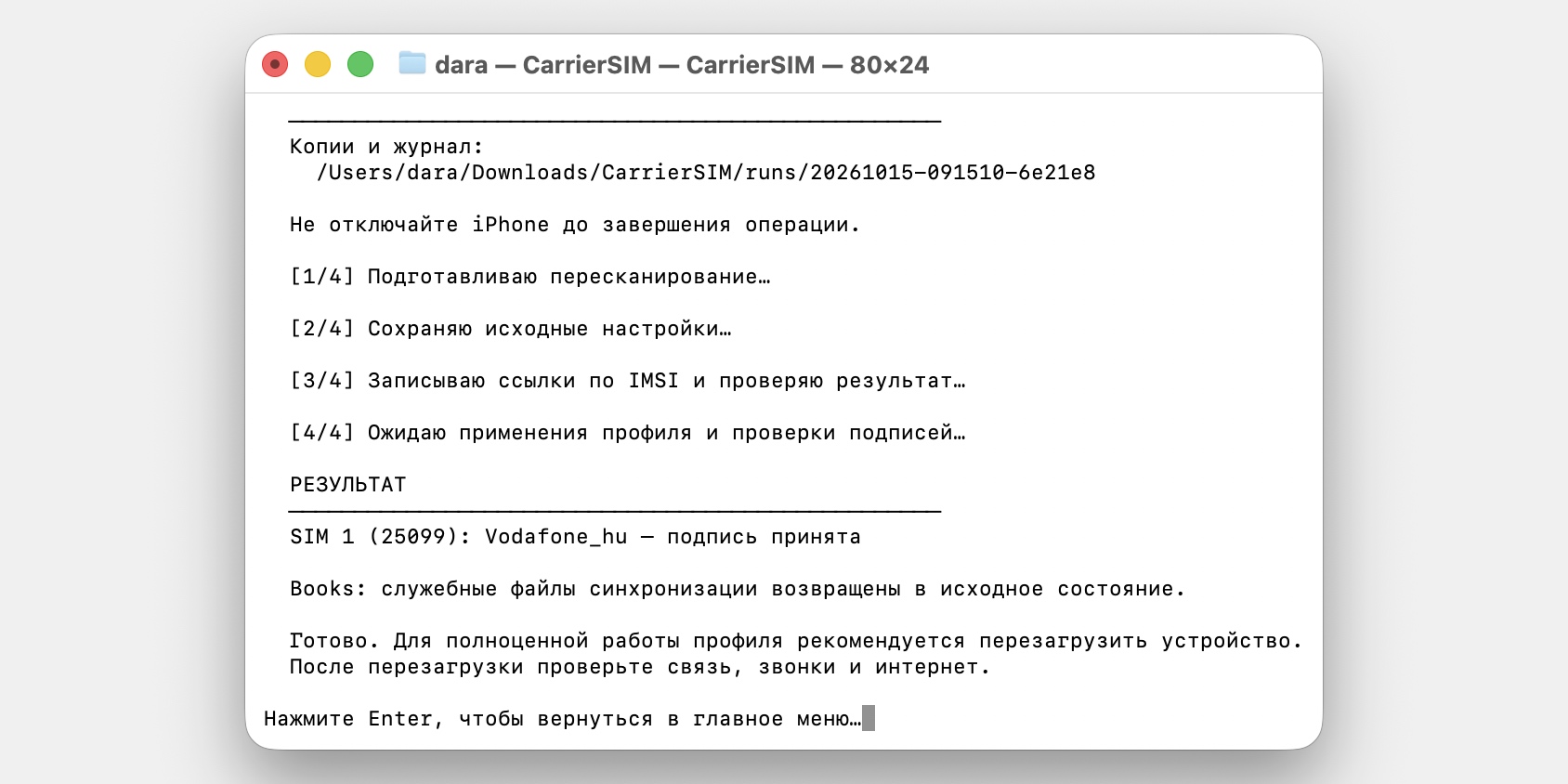The image size is (1568, 784).
Task: Click the "Копии и журнал:" line
Action: tap(386, 147)
